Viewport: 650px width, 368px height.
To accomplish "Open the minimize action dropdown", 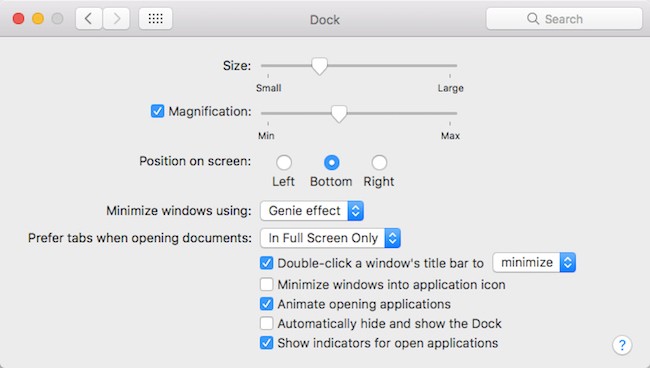I will click(534, 262).
